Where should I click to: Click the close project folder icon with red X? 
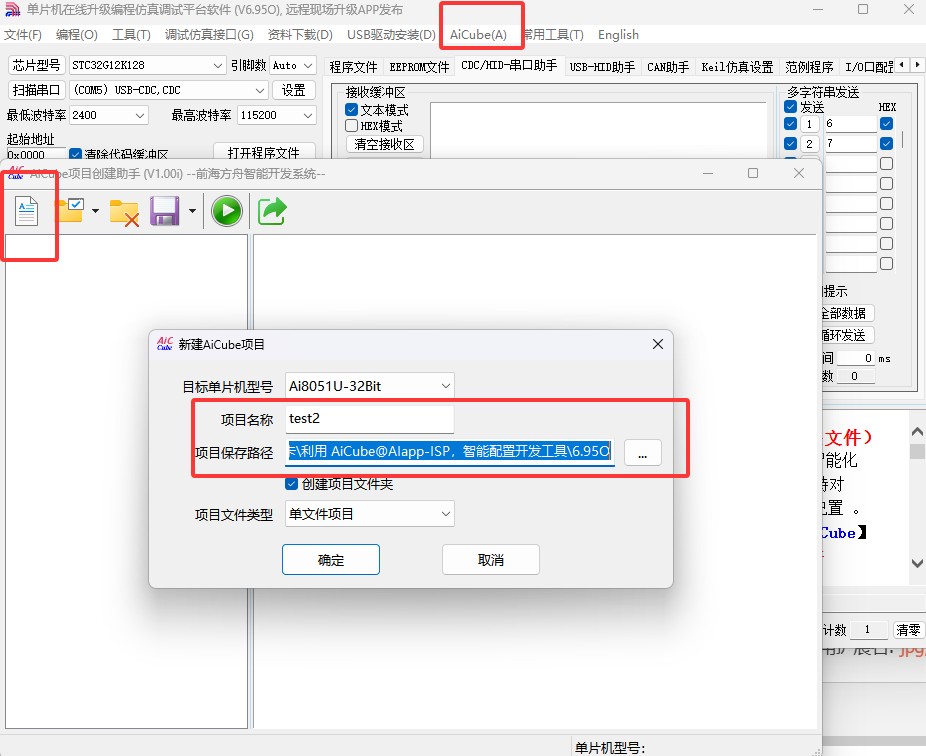124,213
